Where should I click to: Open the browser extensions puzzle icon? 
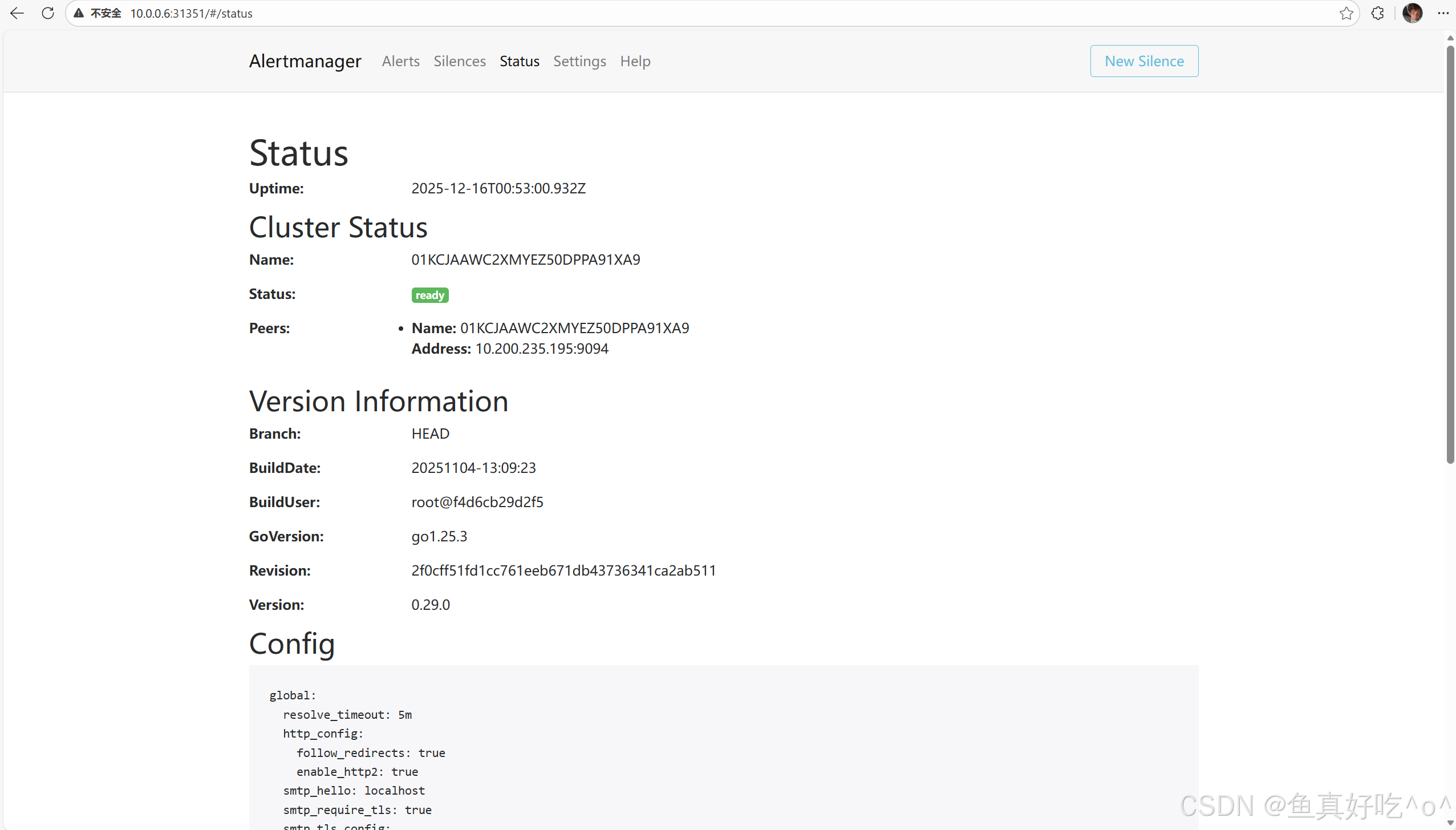pos(1377,13)
